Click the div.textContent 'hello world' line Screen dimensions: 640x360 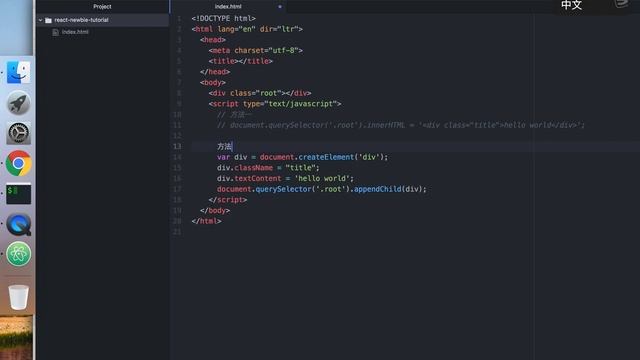pyautogui.click(x=285, y=178)
